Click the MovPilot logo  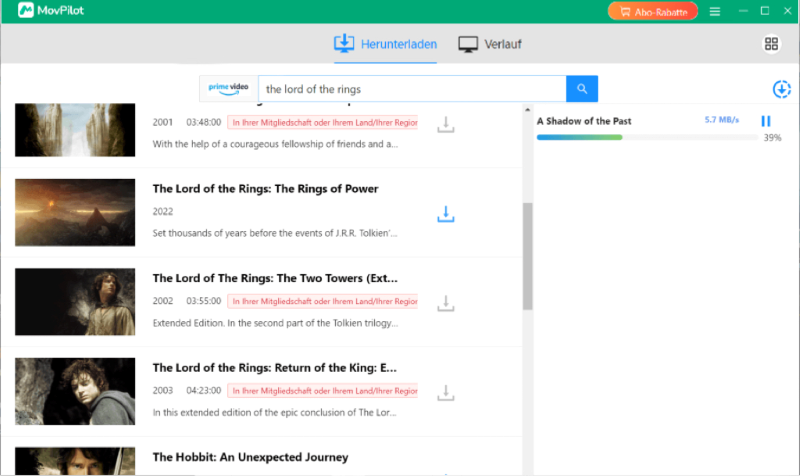coord(51,10)
